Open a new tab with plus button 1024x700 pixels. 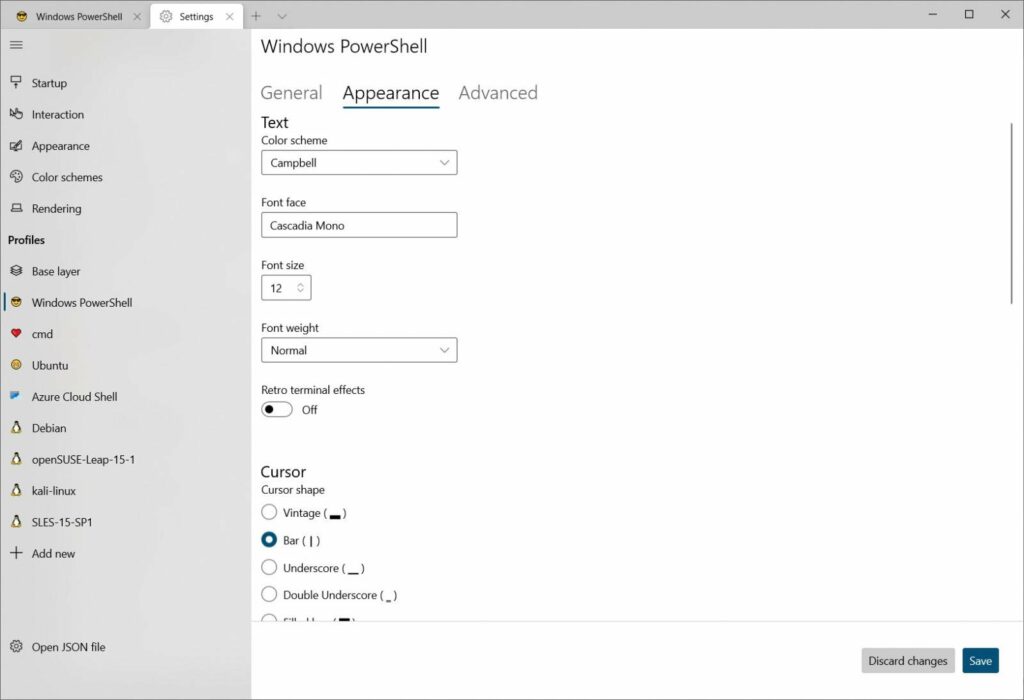(256, 16)
